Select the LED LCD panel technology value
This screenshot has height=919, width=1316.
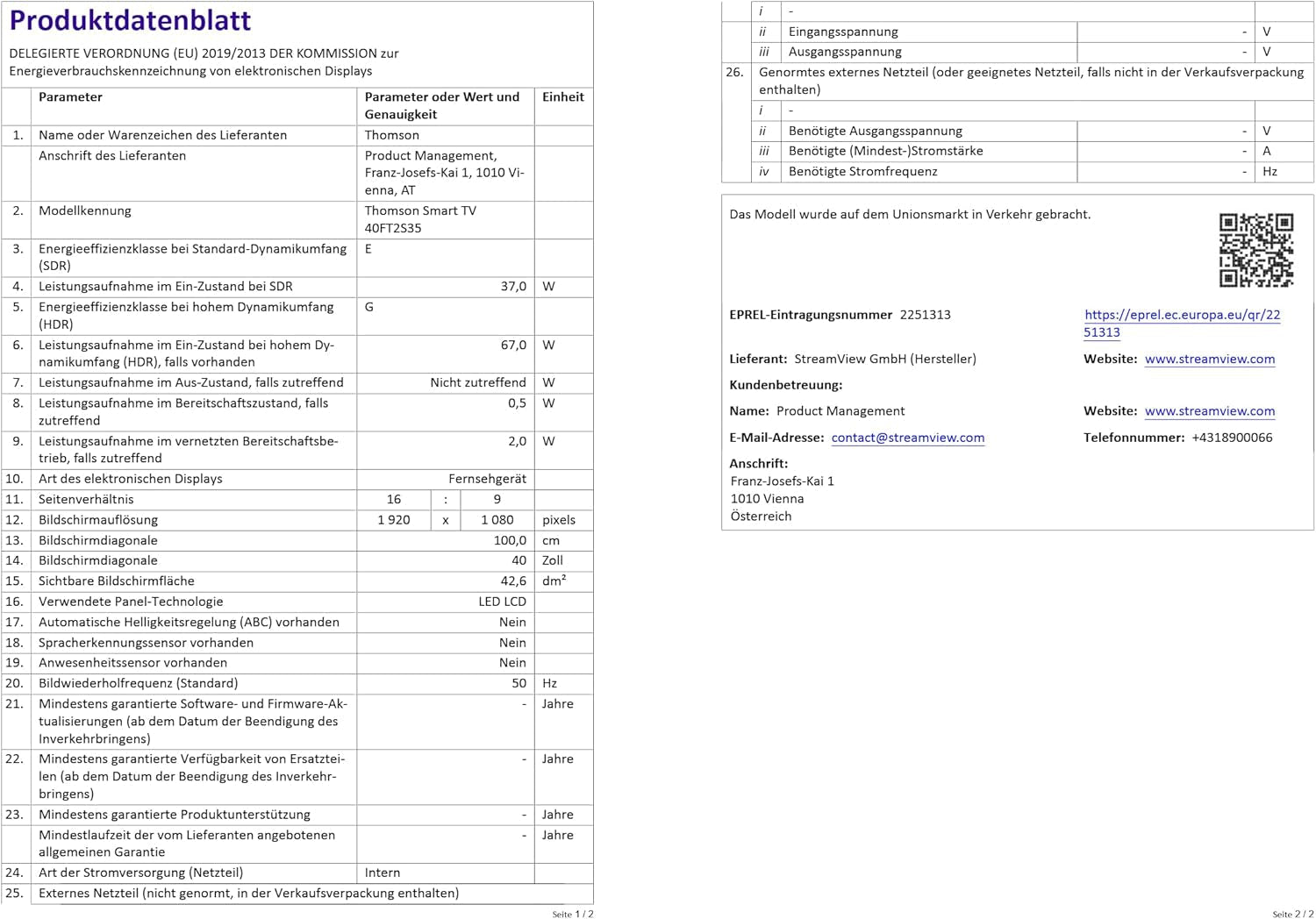pyautogui.click(x=502, y=602)
